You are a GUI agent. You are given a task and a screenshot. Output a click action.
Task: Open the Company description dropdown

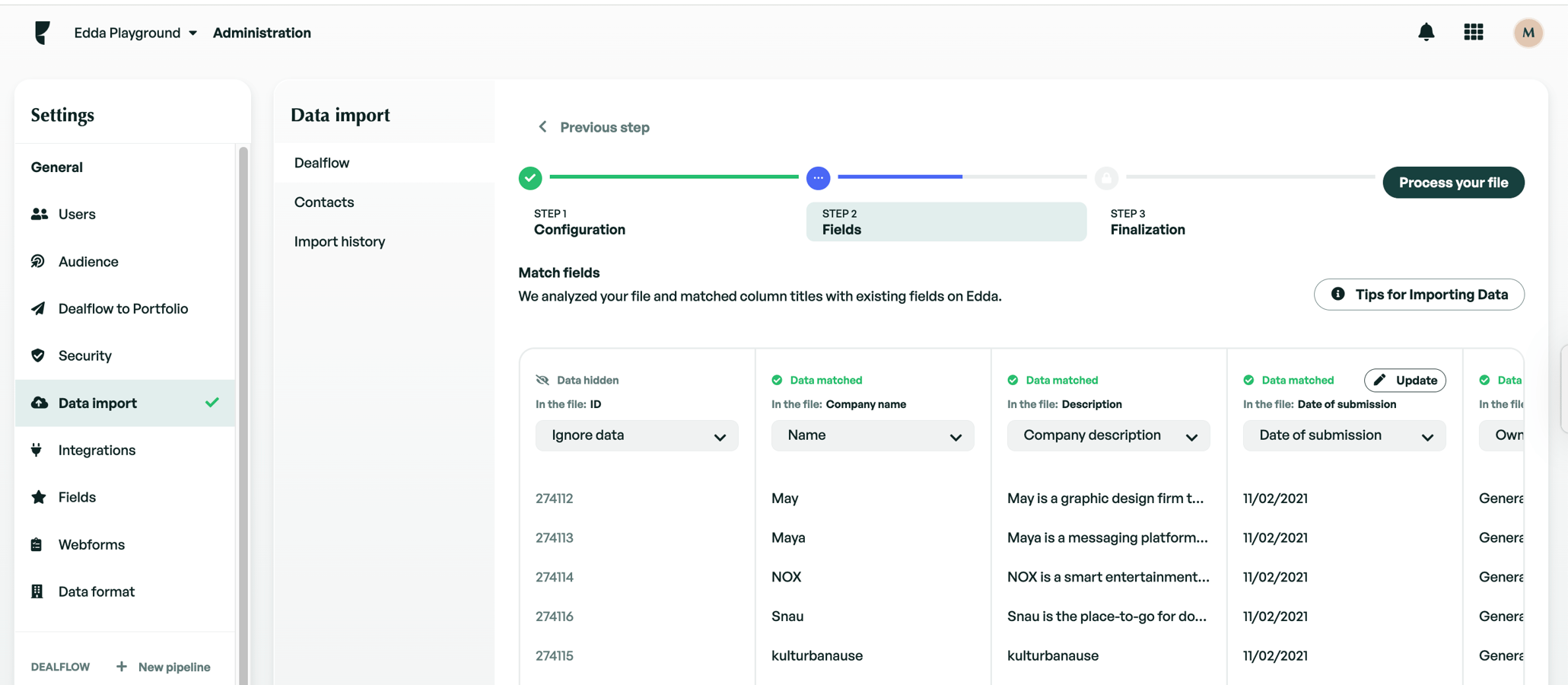point(1108,435)
